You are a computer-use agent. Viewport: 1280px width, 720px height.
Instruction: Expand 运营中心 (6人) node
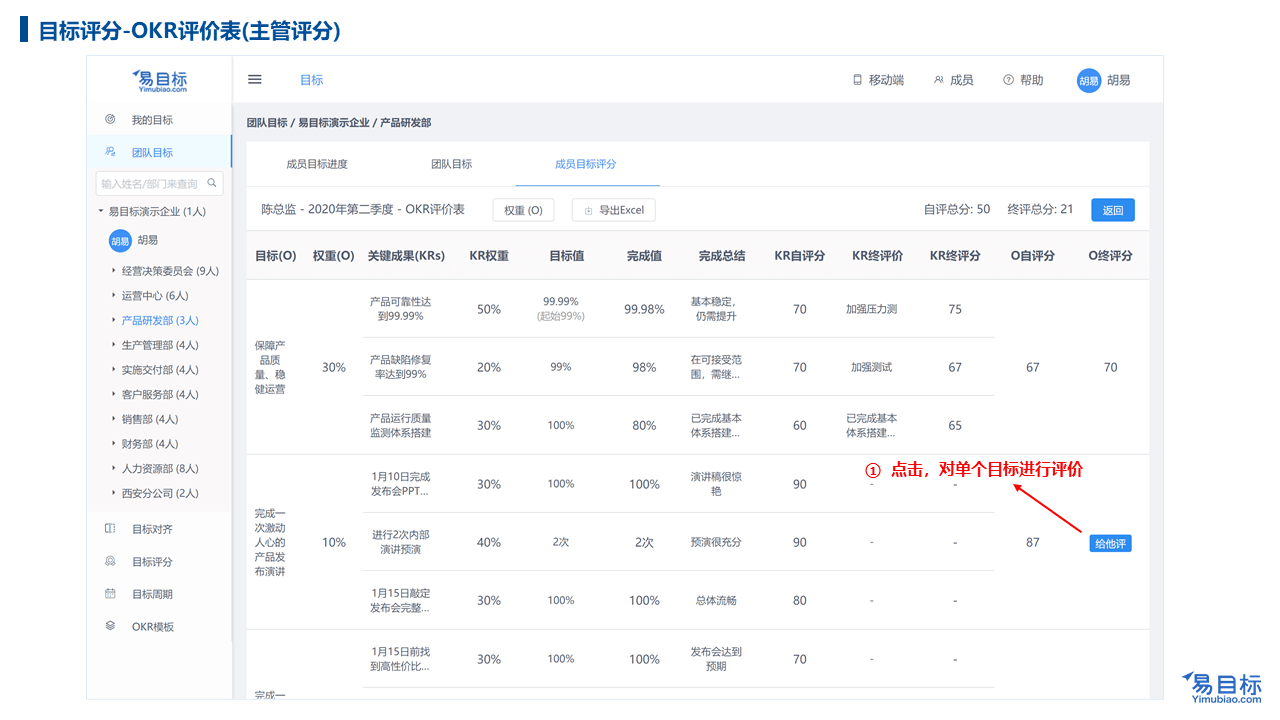point(113,296)
